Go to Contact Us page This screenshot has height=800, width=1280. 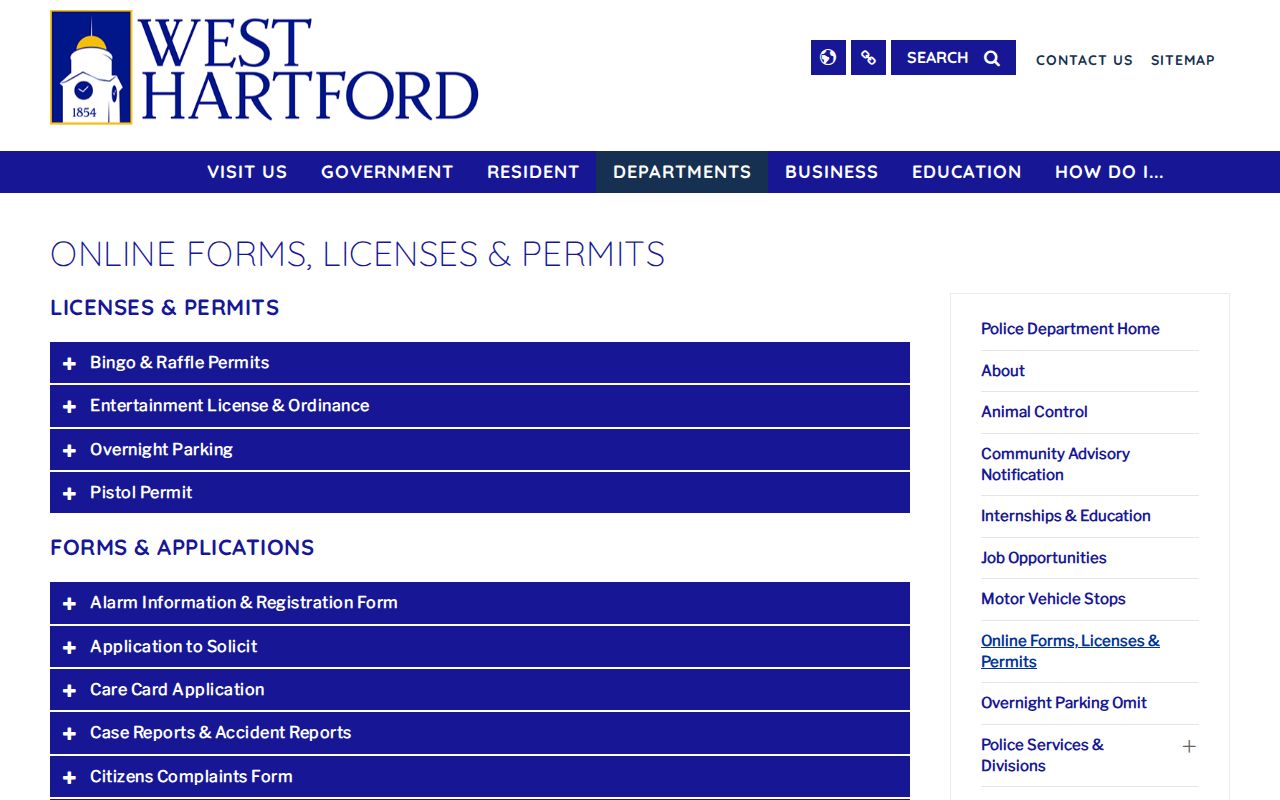click(1084, 60)
